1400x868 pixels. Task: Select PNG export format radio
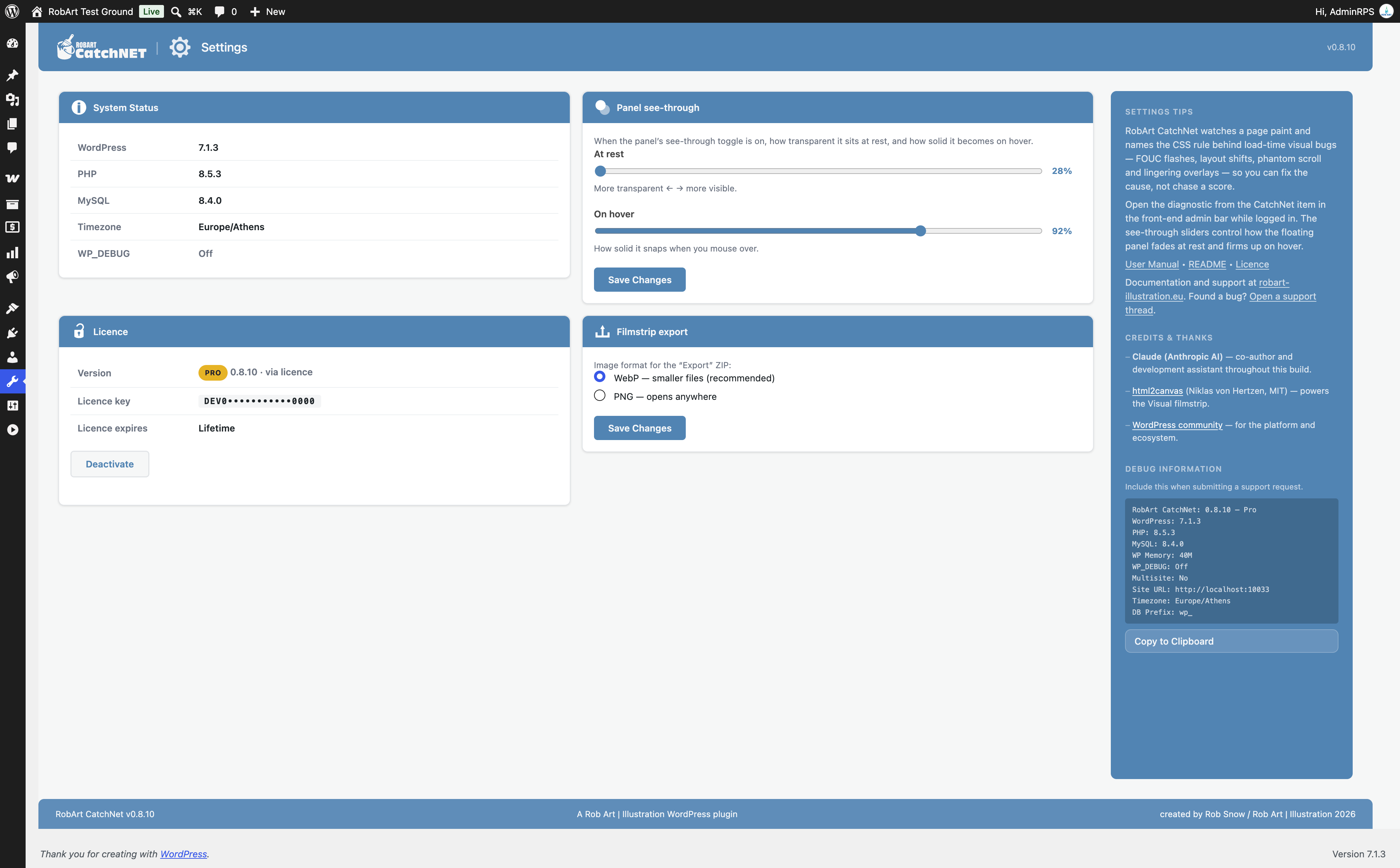pyautogui.click(x=600, y=396)
